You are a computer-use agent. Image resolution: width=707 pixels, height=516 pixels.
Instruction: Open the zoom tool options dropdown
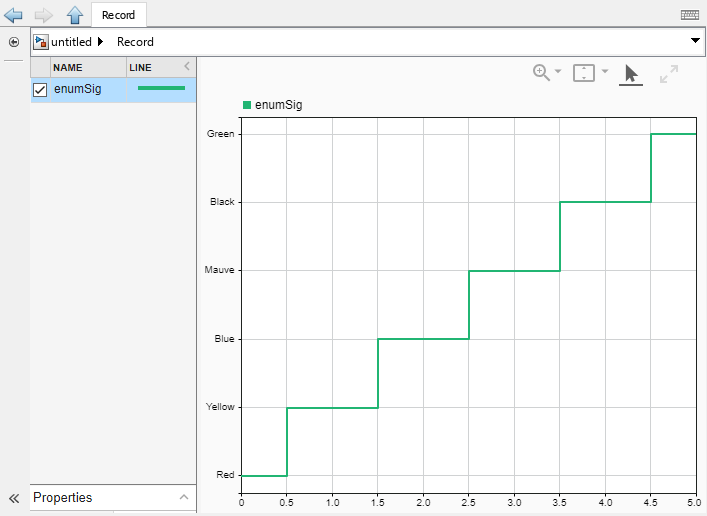(x=558, y=73)
